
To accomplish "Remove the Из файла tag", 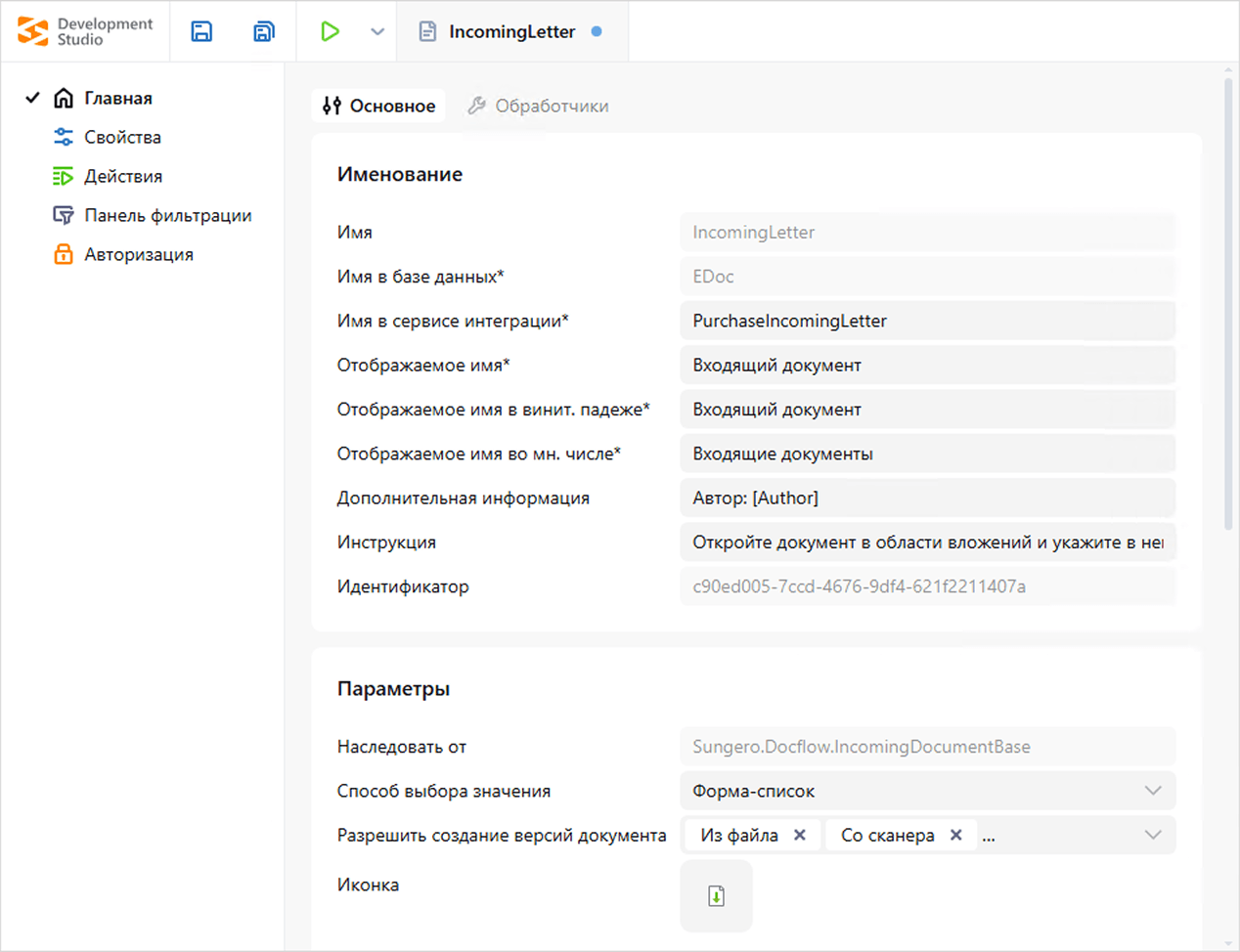I will tap(800, 835).
